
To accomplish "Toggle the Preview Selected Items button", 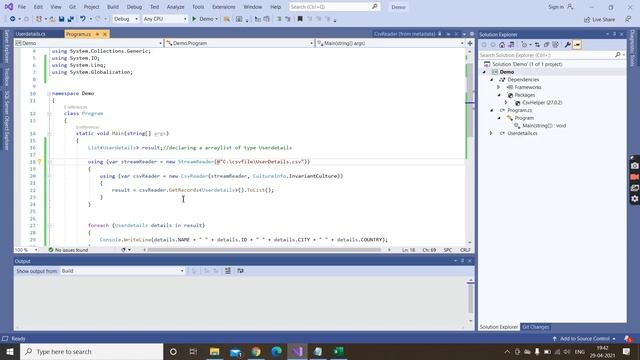I will (577, 44).
